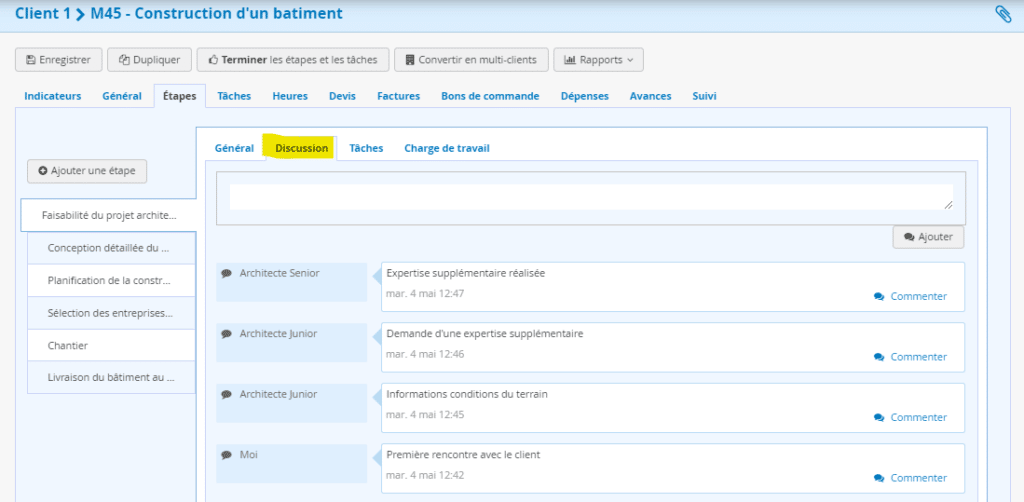Select the Charge de travail sub-tab
The width and height of the screenshot is (1024, 502).
[x=446, y=148]
